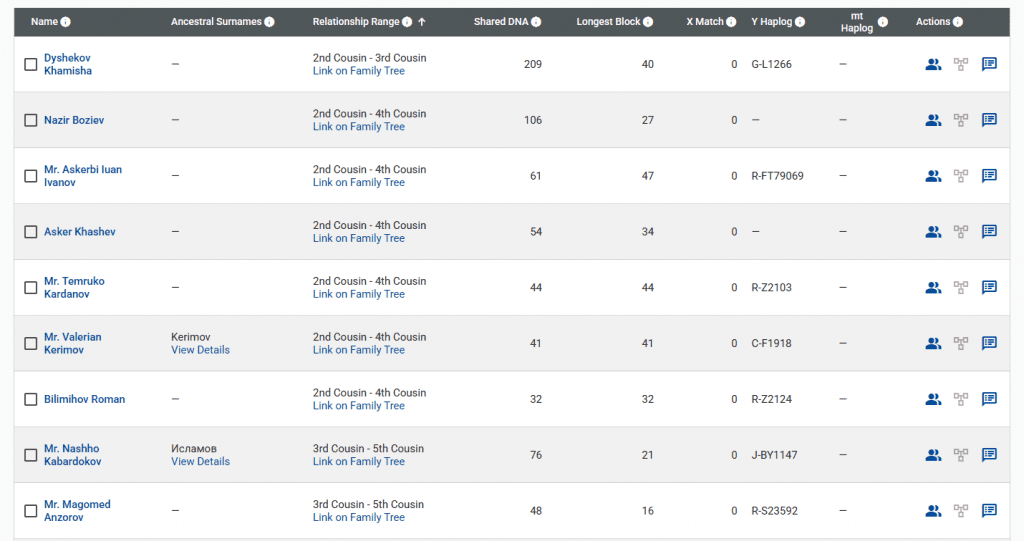Open the family tree icon for Nazir Boziev
Image resolution: width=1024 pixels, height=541 pixels.
click(961, 120)
